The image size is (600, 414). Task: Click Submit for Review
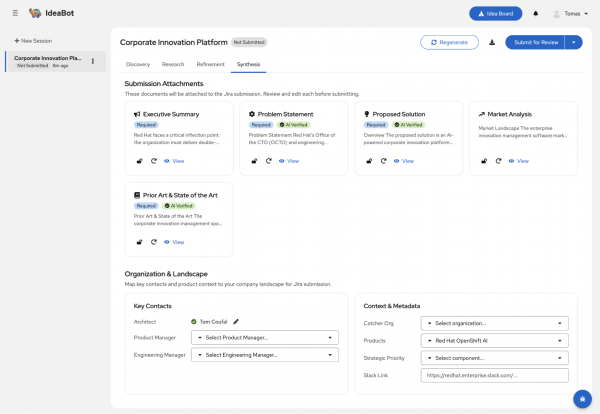535,42
